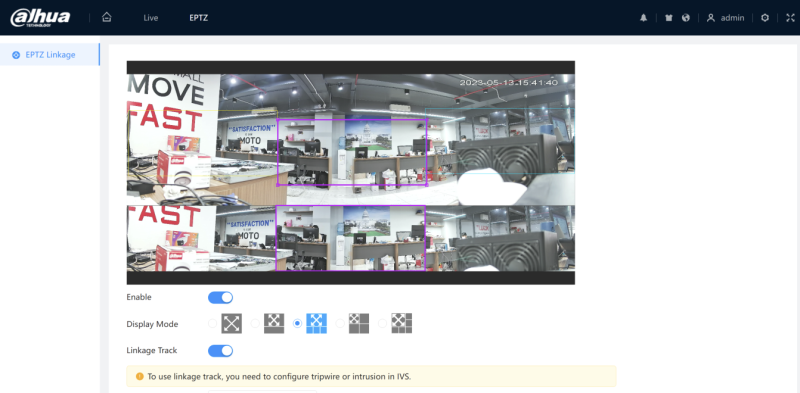
Task: Open the EPTZ tab
Action: [198, 18]
